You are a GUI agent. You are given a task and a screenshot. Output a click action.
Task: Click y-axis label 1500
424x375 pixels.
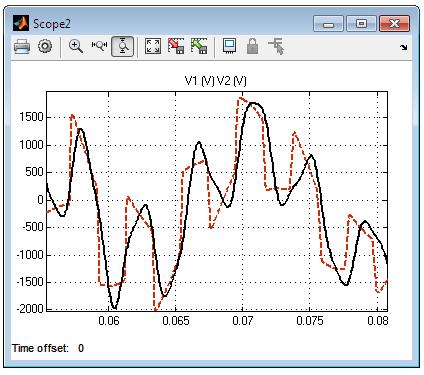pos(31,117)
